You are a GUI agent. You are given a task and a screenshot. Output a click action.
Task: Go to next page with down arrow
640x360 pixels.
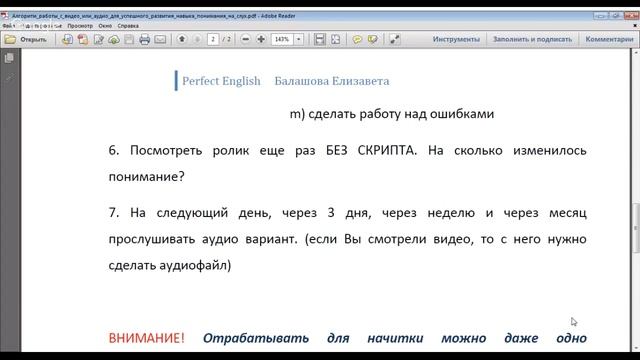(197, 39)
